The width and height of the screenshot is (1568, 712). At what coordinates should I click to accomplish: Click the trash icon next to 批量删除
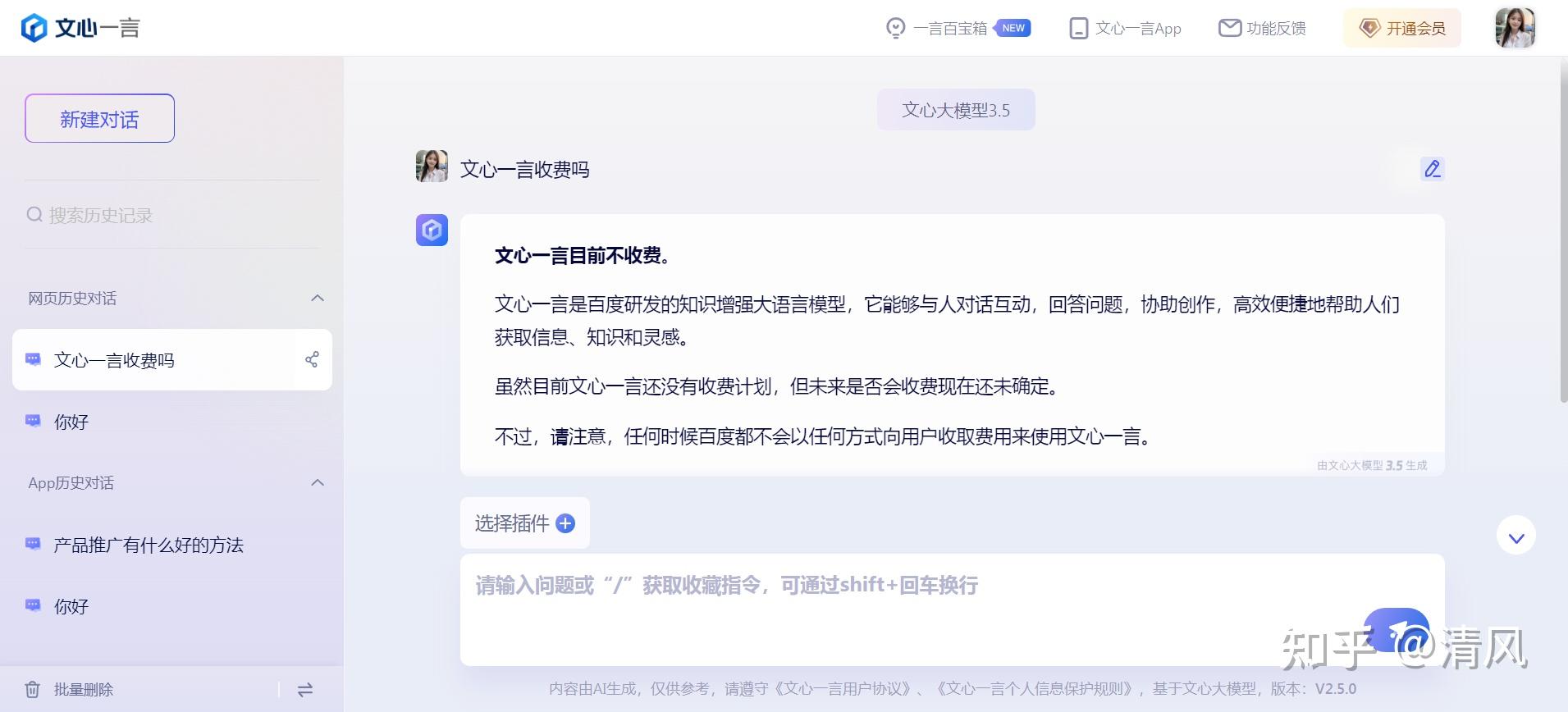click(x=32, y=690)
